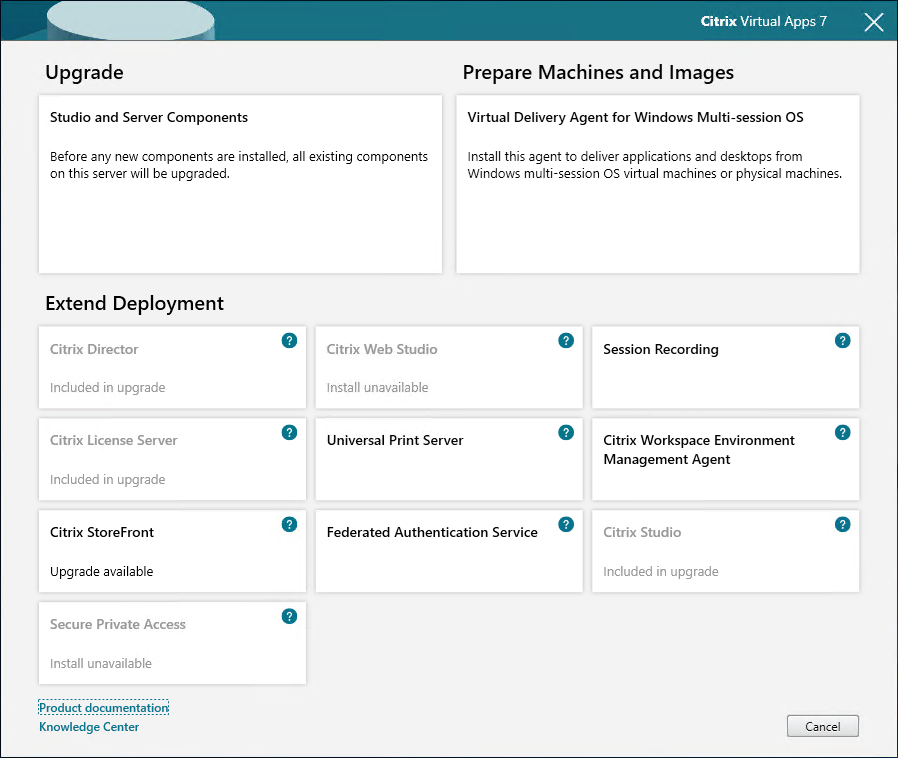898x758 pixels.
Task: Click the "Prepare Machines and Images" heading
Action: coord(598,73)
